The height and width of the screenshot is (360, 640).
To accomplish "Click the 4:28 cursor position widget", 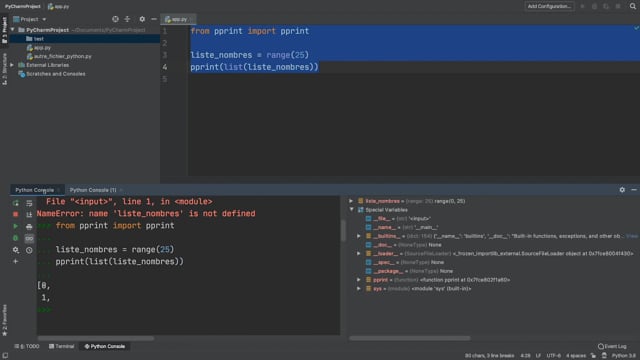I will point(525,356).
